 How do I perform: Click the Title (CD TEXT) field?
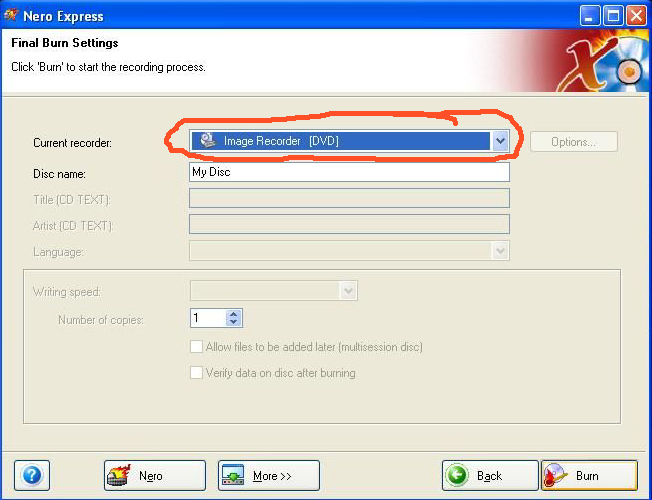point(349,198)
